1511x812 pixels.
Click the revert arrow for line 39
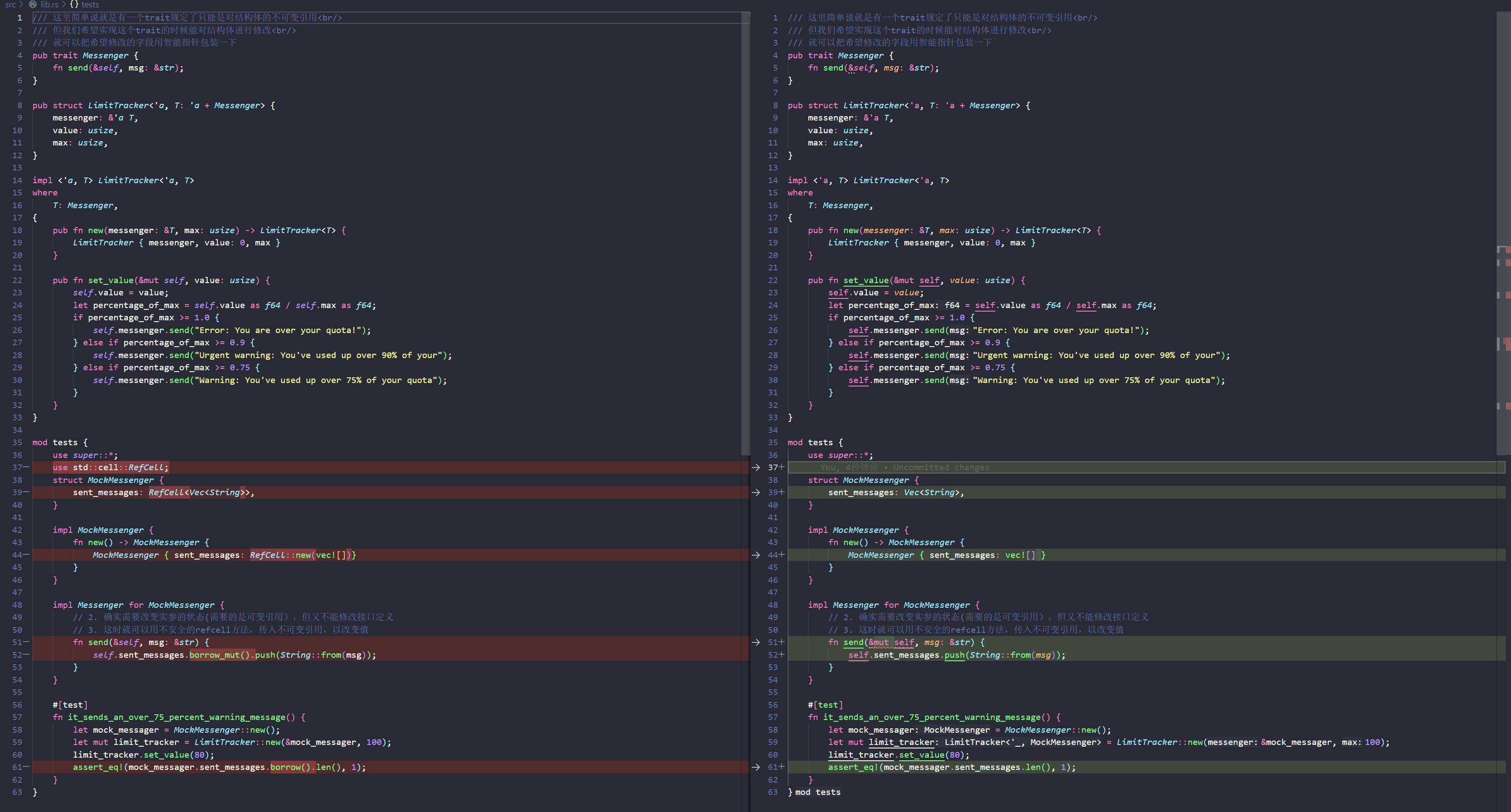coord(756,493)
